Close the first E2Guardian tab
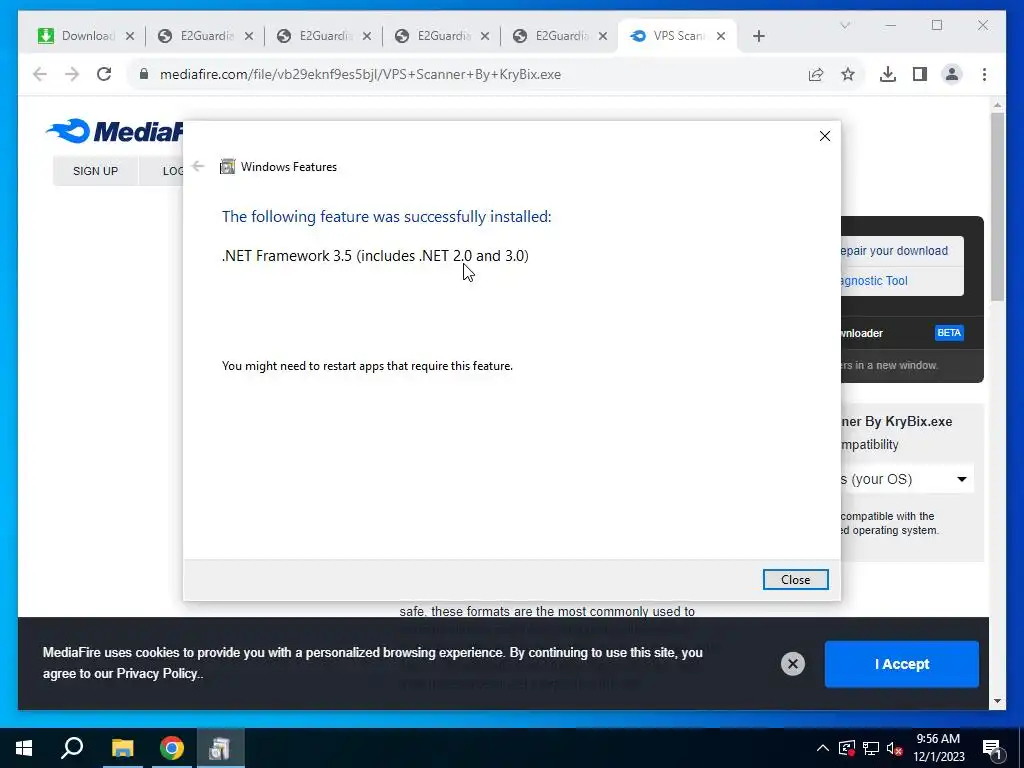1024x768 pixels. click(249, 37)
